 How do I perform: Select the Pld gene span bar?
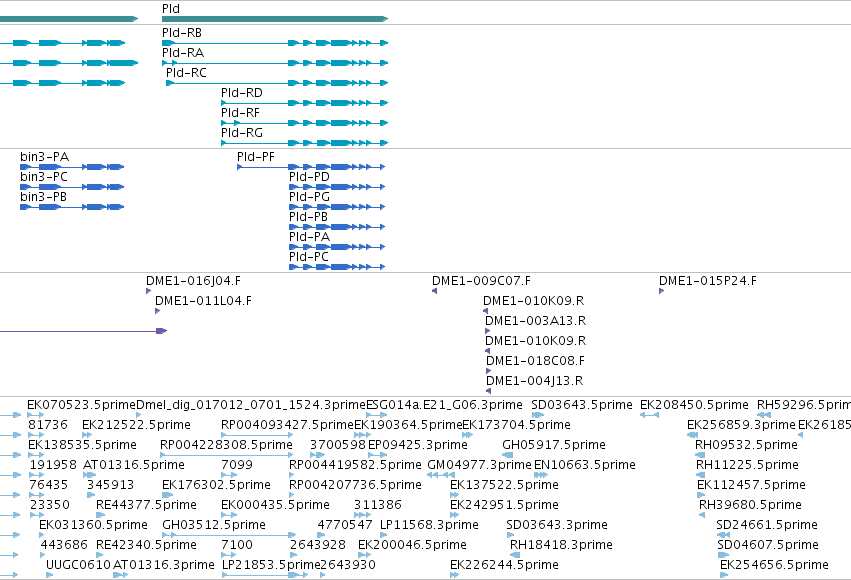[x=275, y=19]
